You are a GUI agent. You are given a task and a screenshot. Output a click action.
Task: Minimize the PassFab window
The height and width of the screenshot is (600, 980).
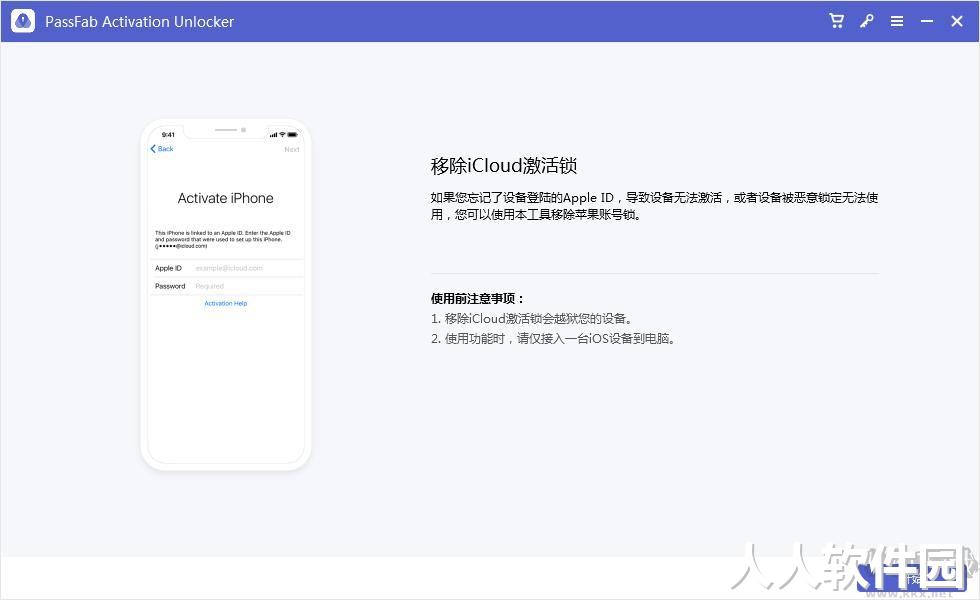tap(927, 21)
